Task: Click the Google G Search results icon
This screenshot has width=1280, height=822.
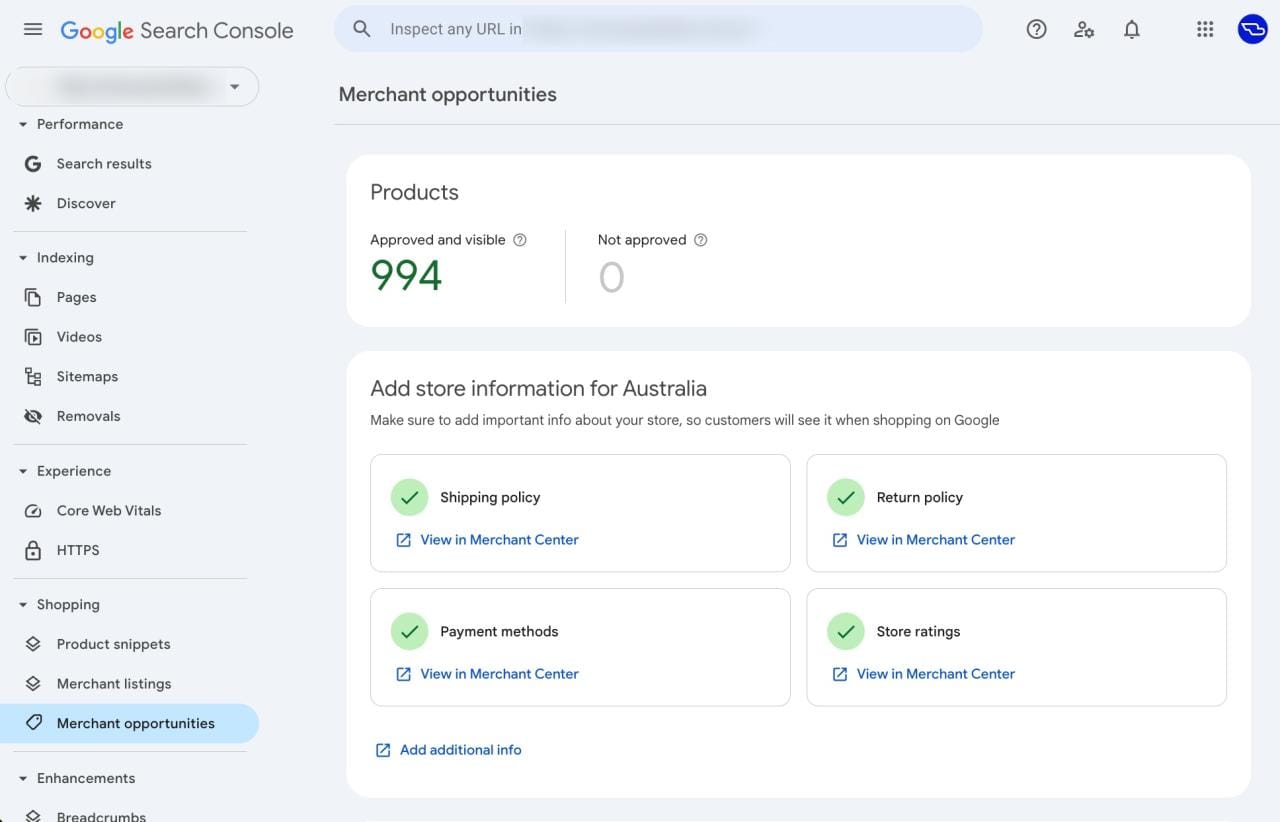Action: coord(33,164)
